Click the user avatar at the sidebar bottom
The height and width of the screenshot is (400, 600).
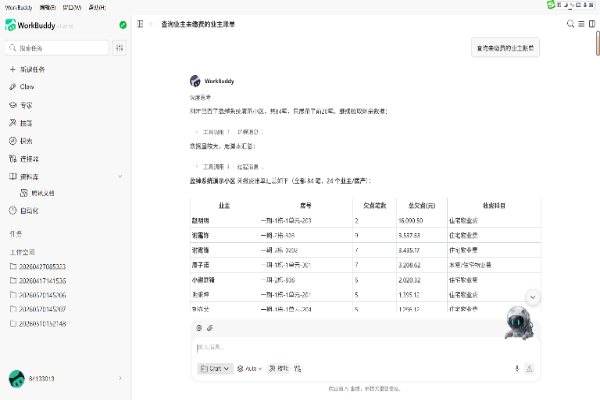(x=16, y=379)
